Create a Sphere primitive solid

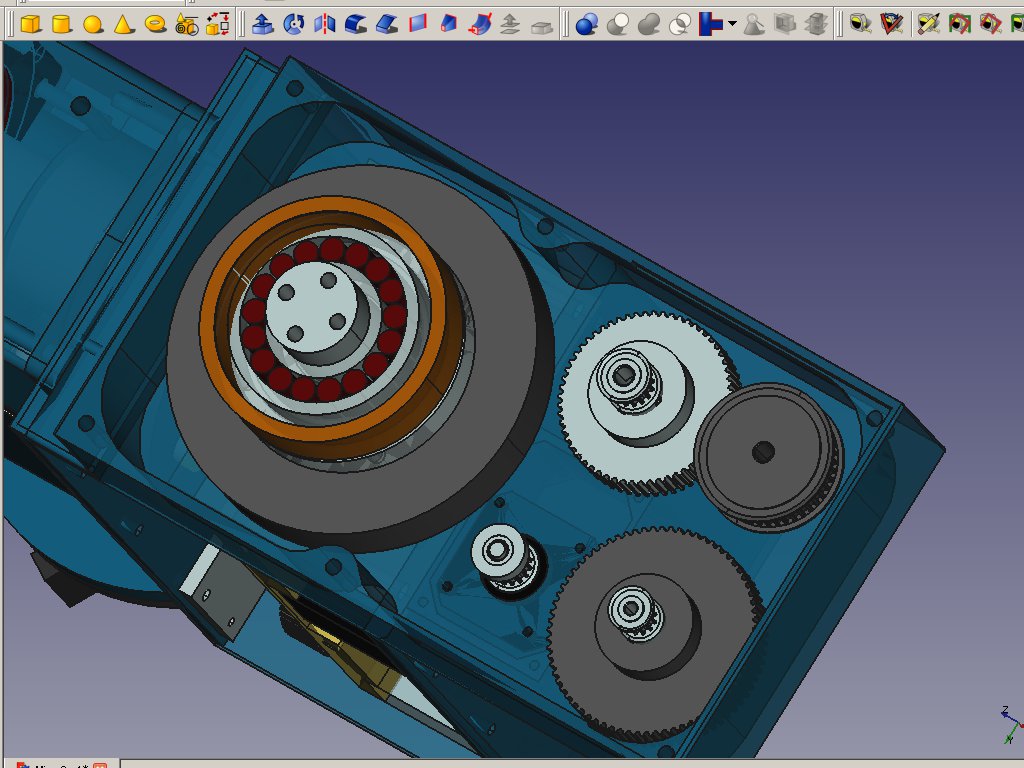[x=93, y=24]
